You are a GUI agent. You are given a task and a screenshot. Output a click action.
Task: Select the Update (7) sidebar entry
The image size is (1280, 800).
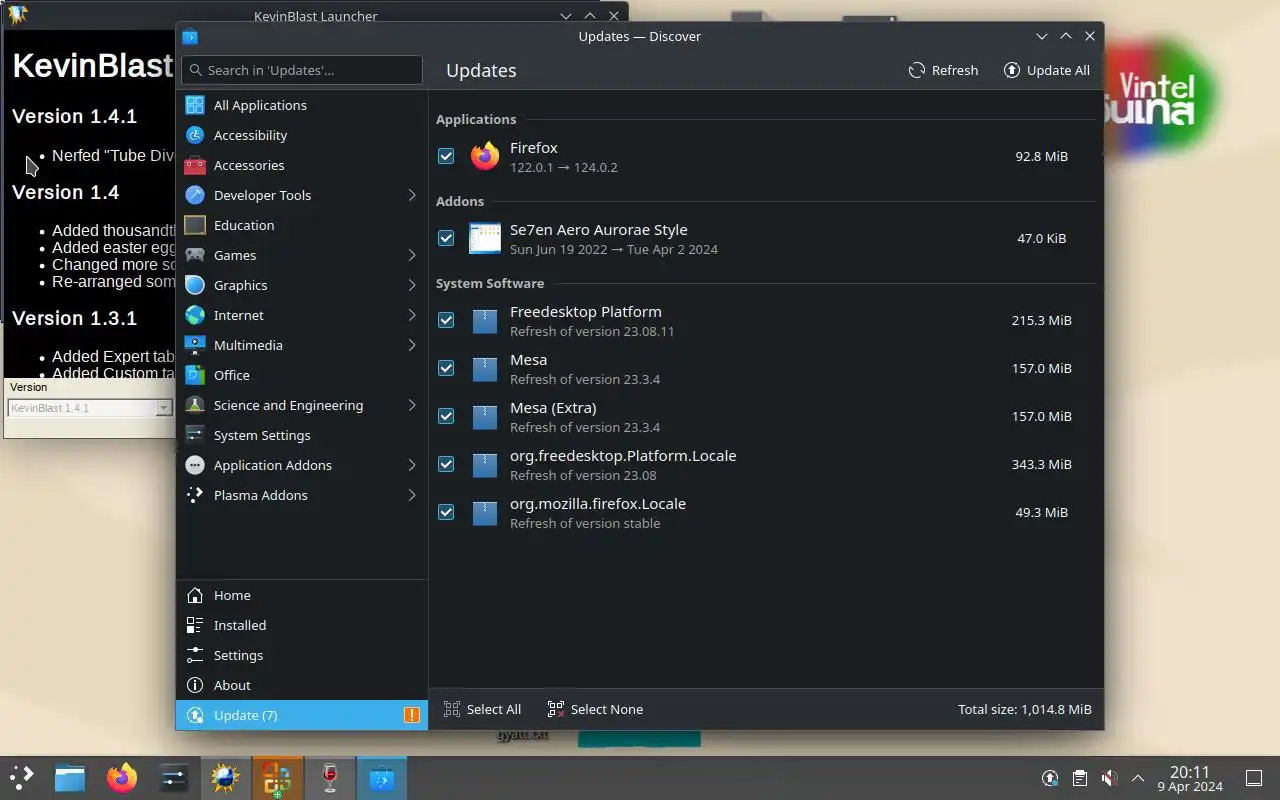coord(302,715)
